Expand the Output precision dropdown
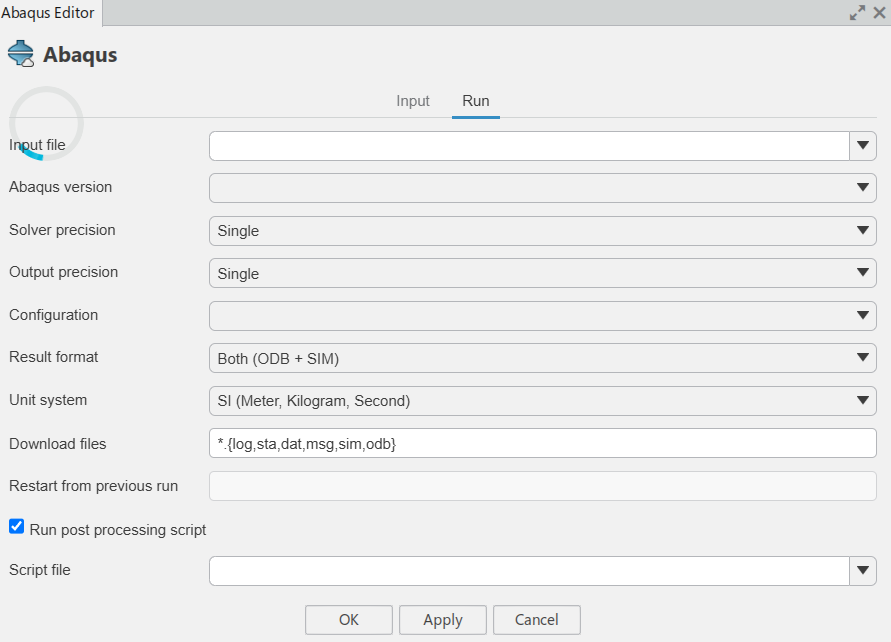The image size is (891, 642). 542,273
